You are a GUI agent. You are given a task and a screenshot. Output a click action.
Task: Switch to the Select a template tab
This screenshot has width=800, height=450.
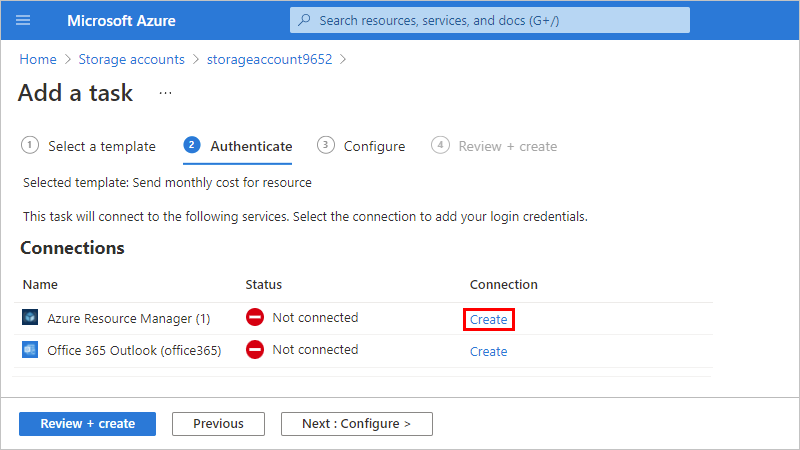[x=88, y=146]
